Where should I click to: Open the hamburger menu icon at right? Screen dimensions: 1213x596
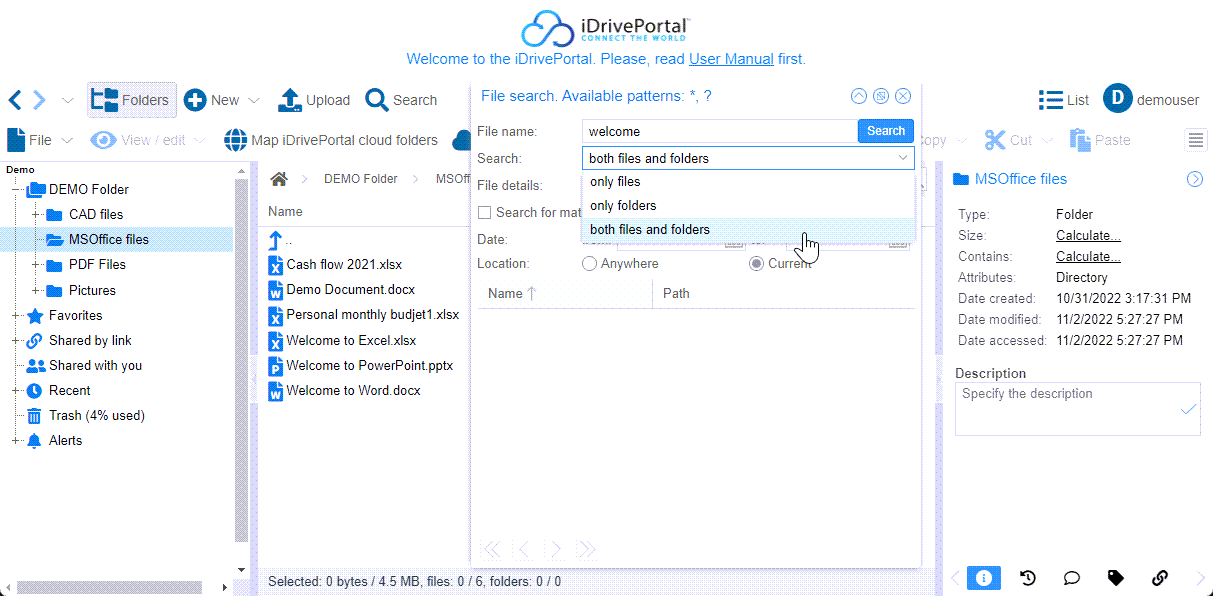click(1196, 140)
